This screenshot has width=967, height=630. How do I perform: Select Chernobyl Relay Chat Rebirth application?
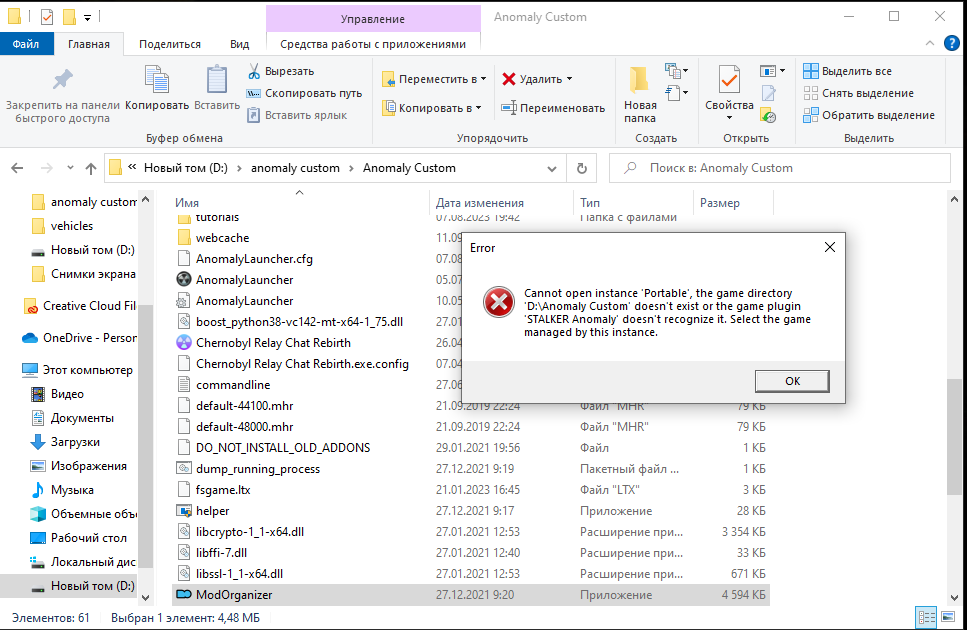(x=273, y=343)
